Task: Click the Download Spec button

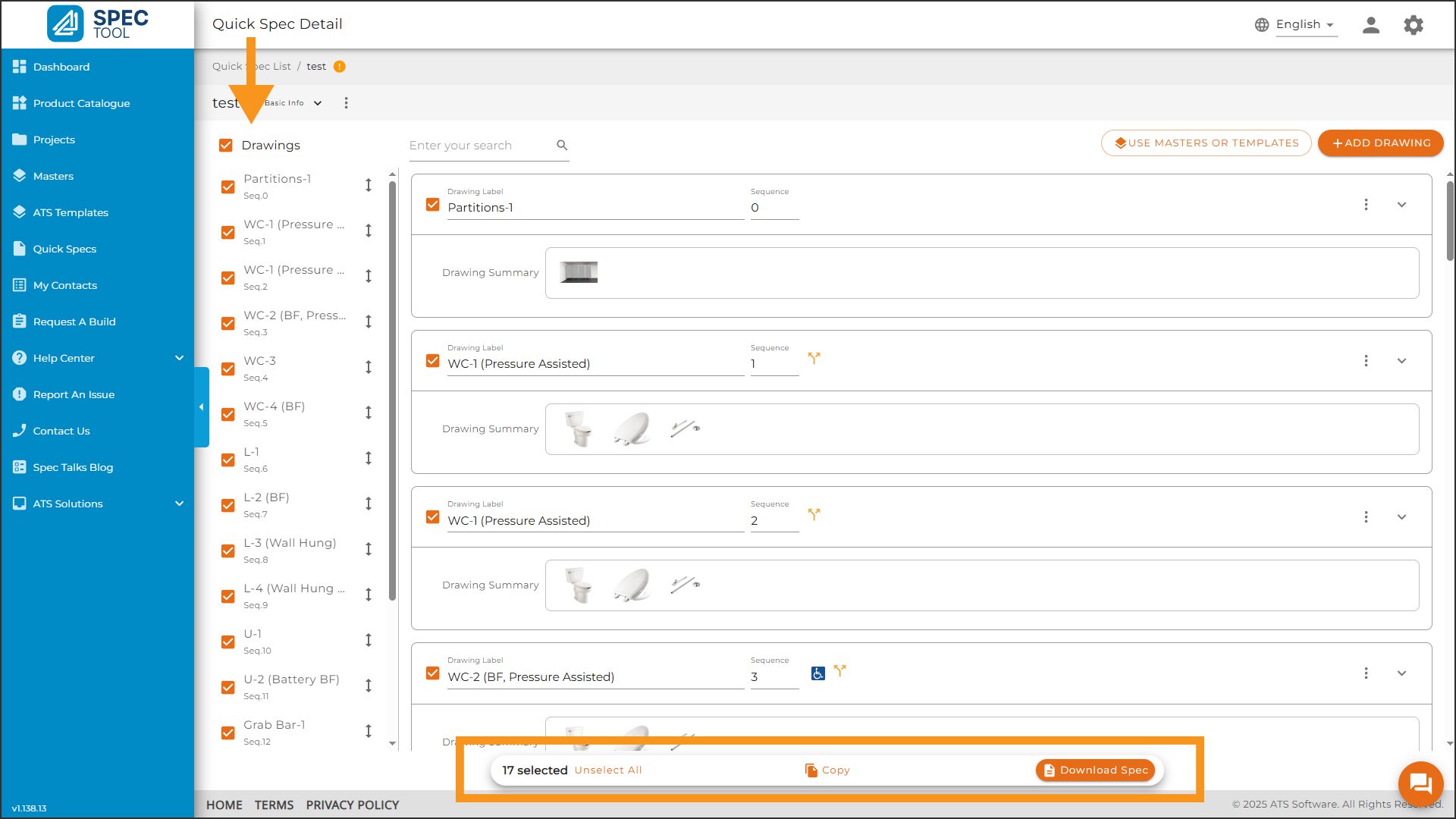Action: [1095, 770]
